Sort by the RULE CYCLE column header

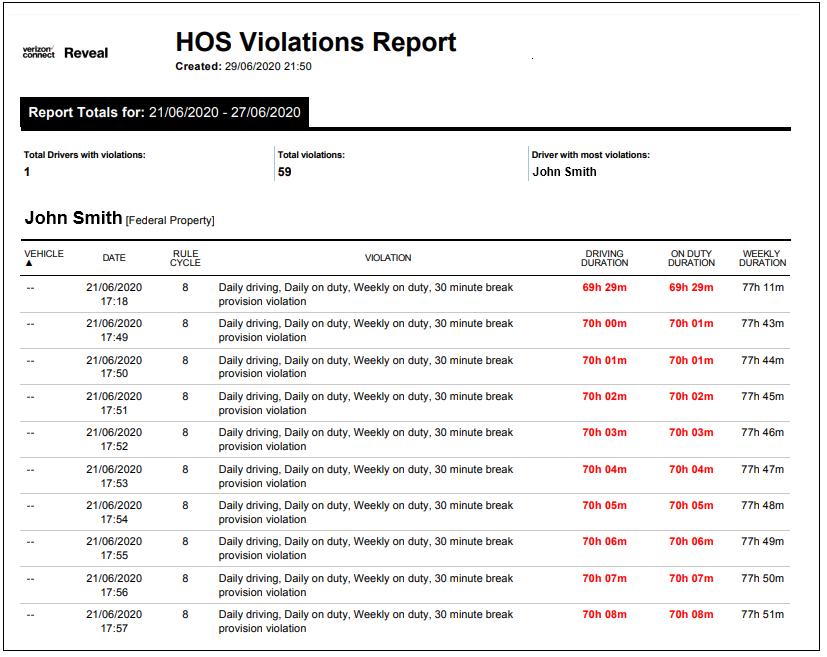pos(185,258)
